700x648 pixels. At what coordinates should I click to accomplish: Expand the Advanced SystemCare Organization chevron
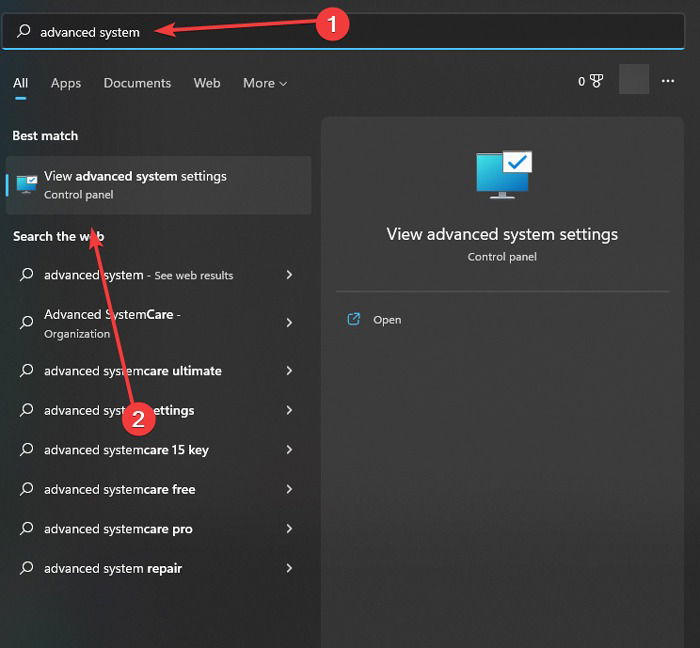289,322
